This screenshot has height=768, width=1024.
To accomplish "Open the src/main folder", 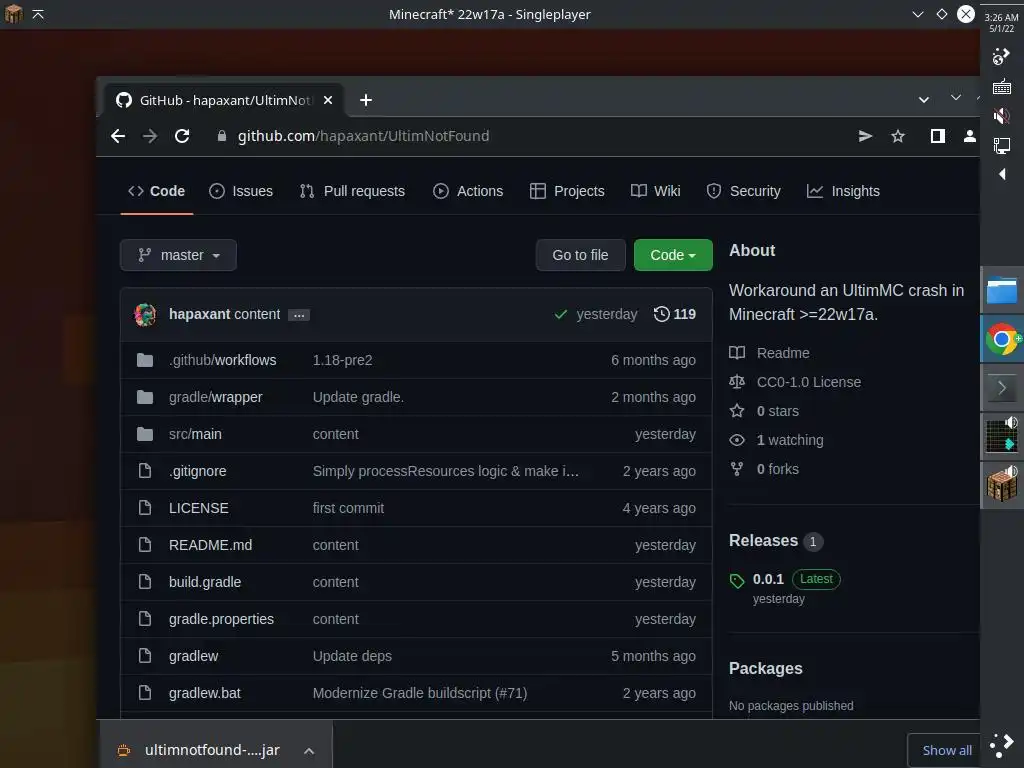I will [195, 434].
